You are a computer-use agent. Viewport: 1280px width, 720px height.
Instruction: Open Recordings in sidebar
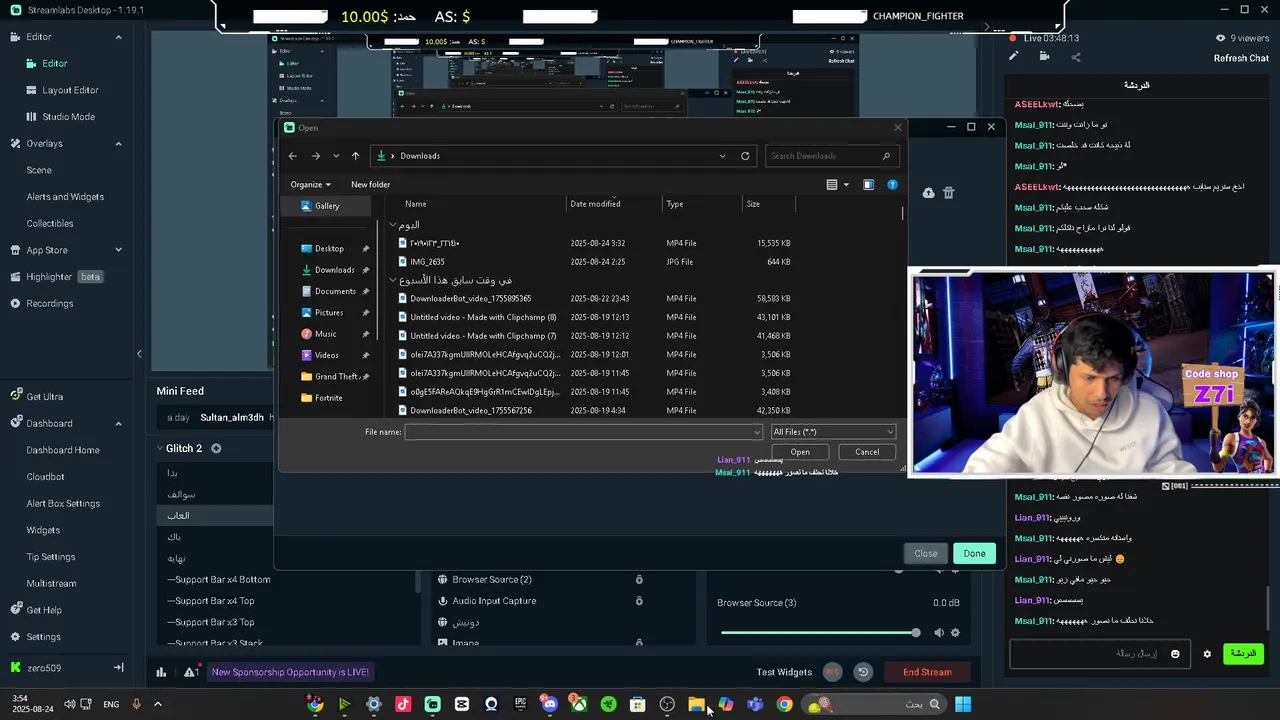pos(49,304)
